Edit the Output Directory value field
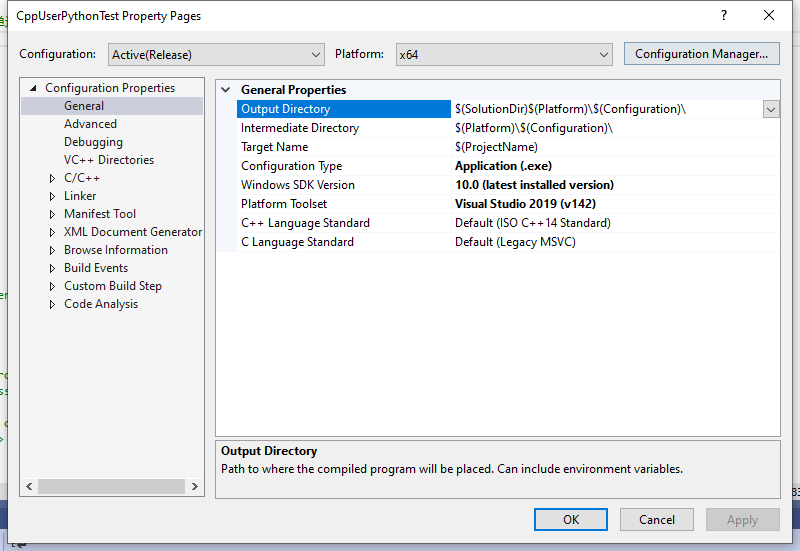 point(607,109)
